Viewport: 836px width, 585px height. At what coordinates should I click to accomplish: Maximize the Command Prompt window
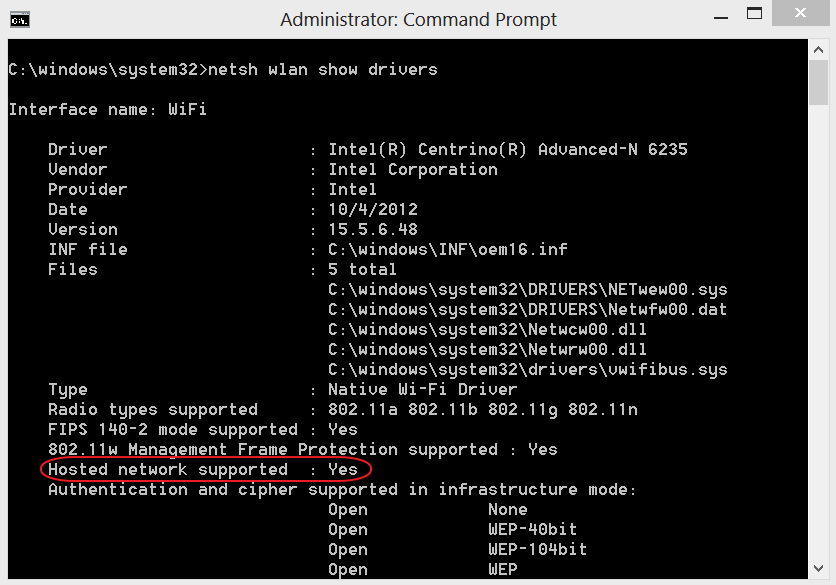(x=755, y=14)
